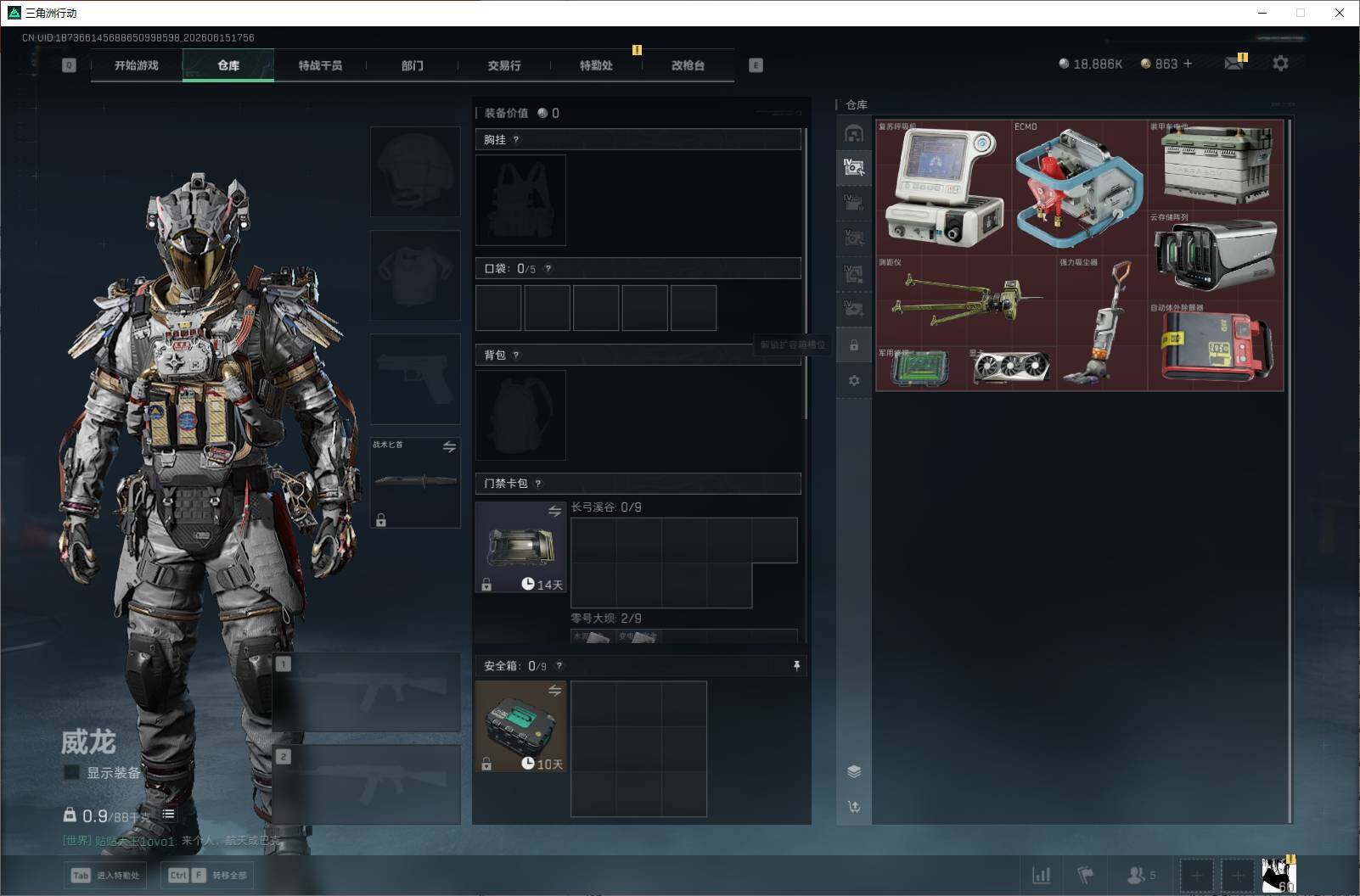Image resolution: width=1360 pixels, height=896 pixels.
Task: Click the 零号大坝: 2/9 label
Action: [606, 619]
